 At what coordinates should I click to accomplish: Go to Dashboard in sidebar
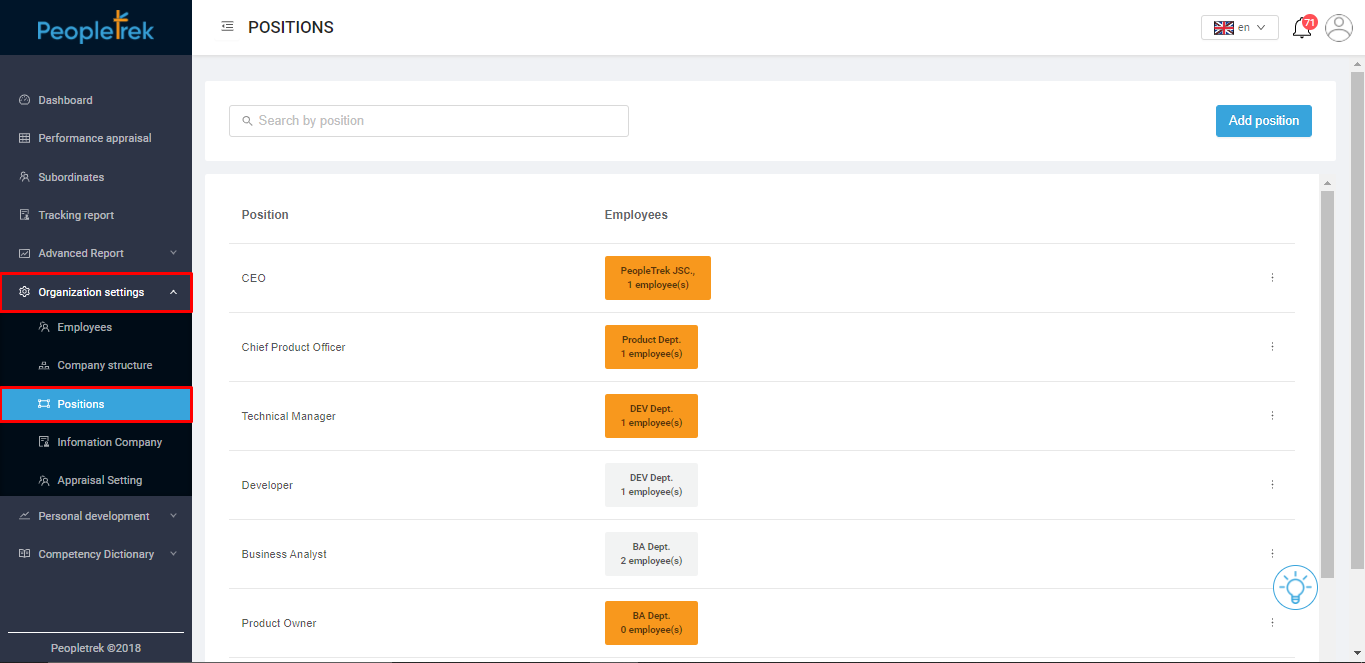point(65,100)
